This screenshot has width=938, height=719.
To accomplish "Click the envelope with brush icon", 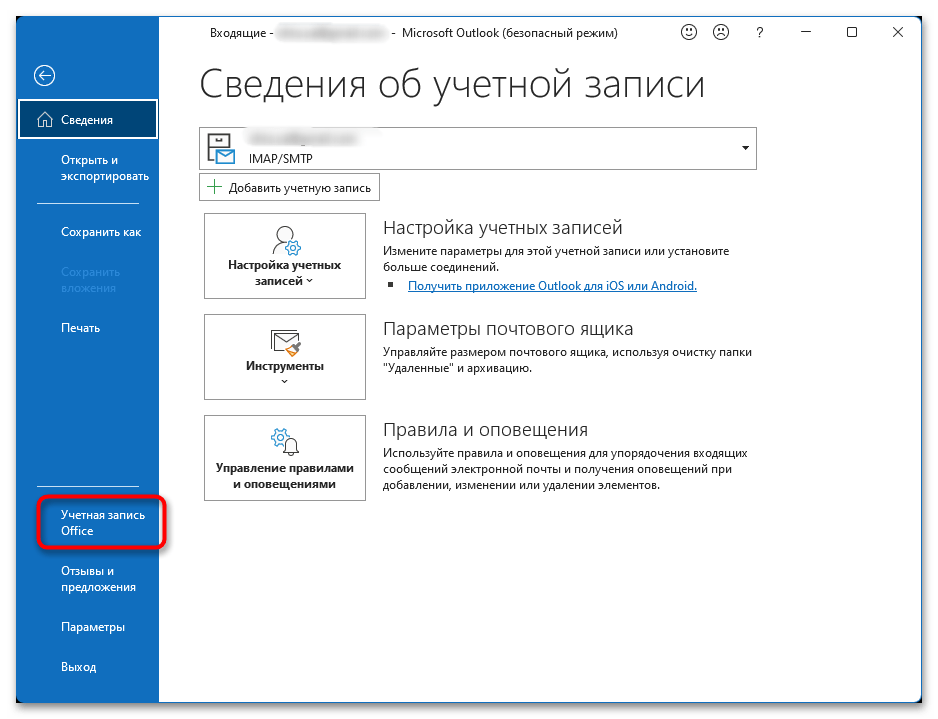I will coord(285,342).
